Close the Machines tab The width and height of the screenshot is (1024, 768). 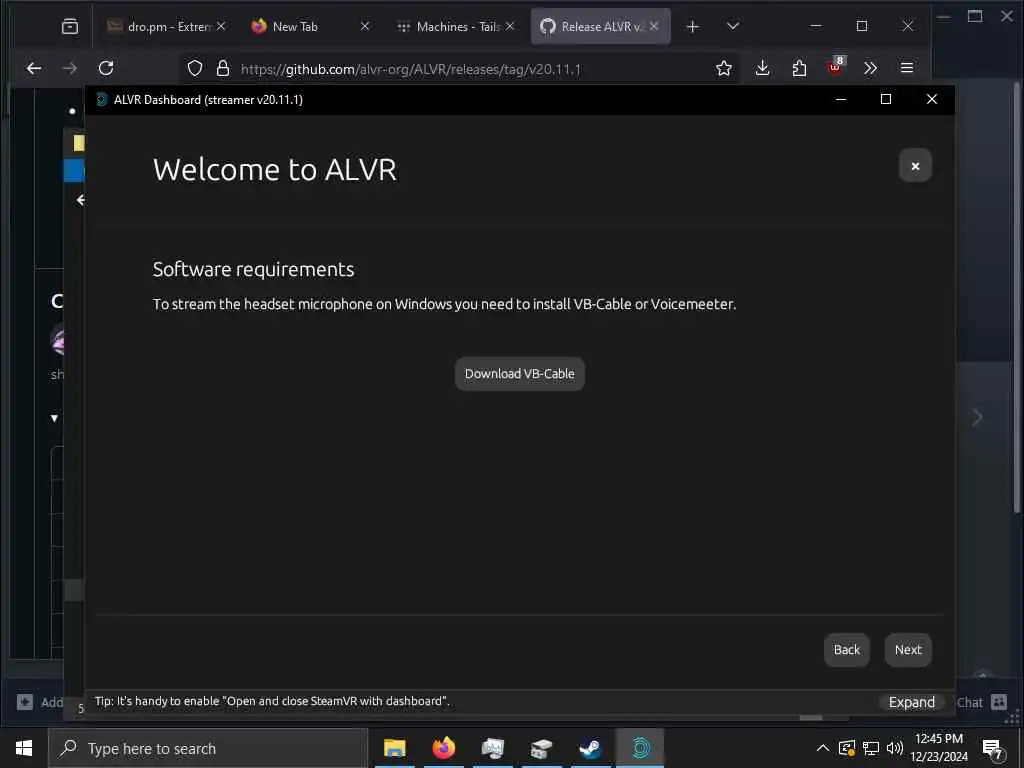point(509,26)
